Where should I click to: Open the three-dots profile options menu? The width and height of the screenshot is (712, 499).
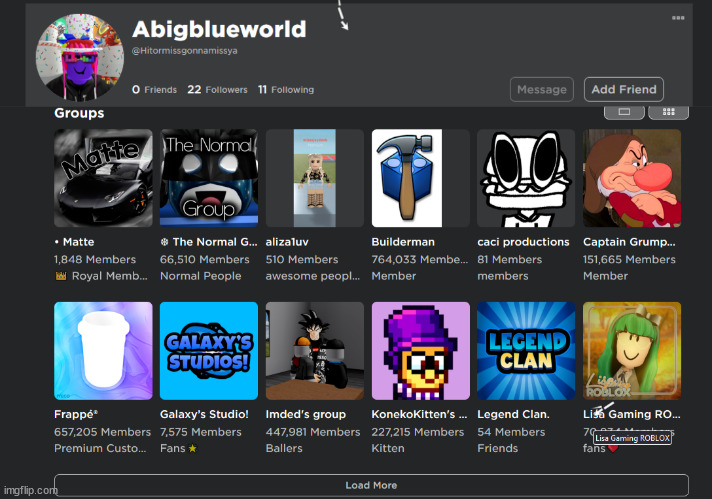678,18
